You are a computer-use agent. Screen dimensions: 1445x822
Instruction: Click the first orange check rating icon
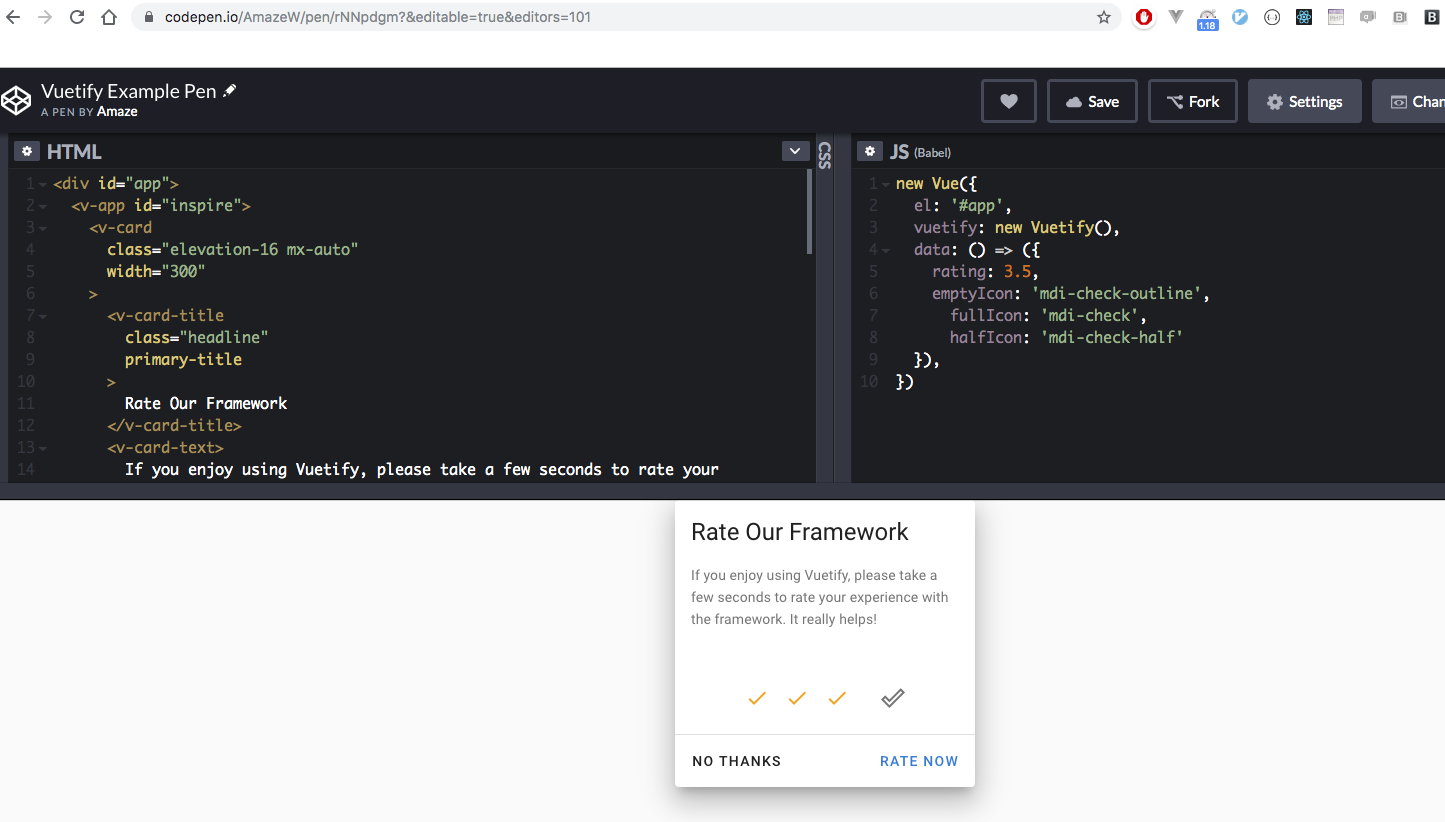[757, 698]
